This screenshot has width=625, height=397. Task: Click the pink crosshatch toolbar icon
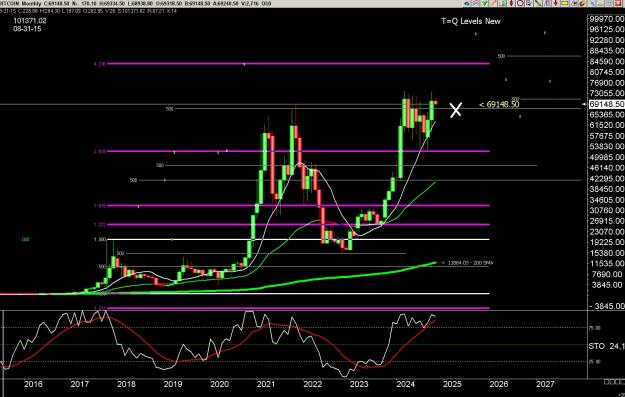click(475, 3)
